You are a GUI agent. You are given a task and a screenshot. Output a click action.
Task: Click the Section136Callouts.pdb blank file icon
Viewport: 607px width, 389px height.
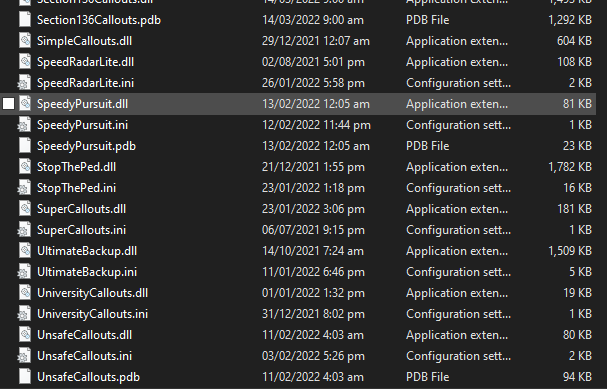25,20
